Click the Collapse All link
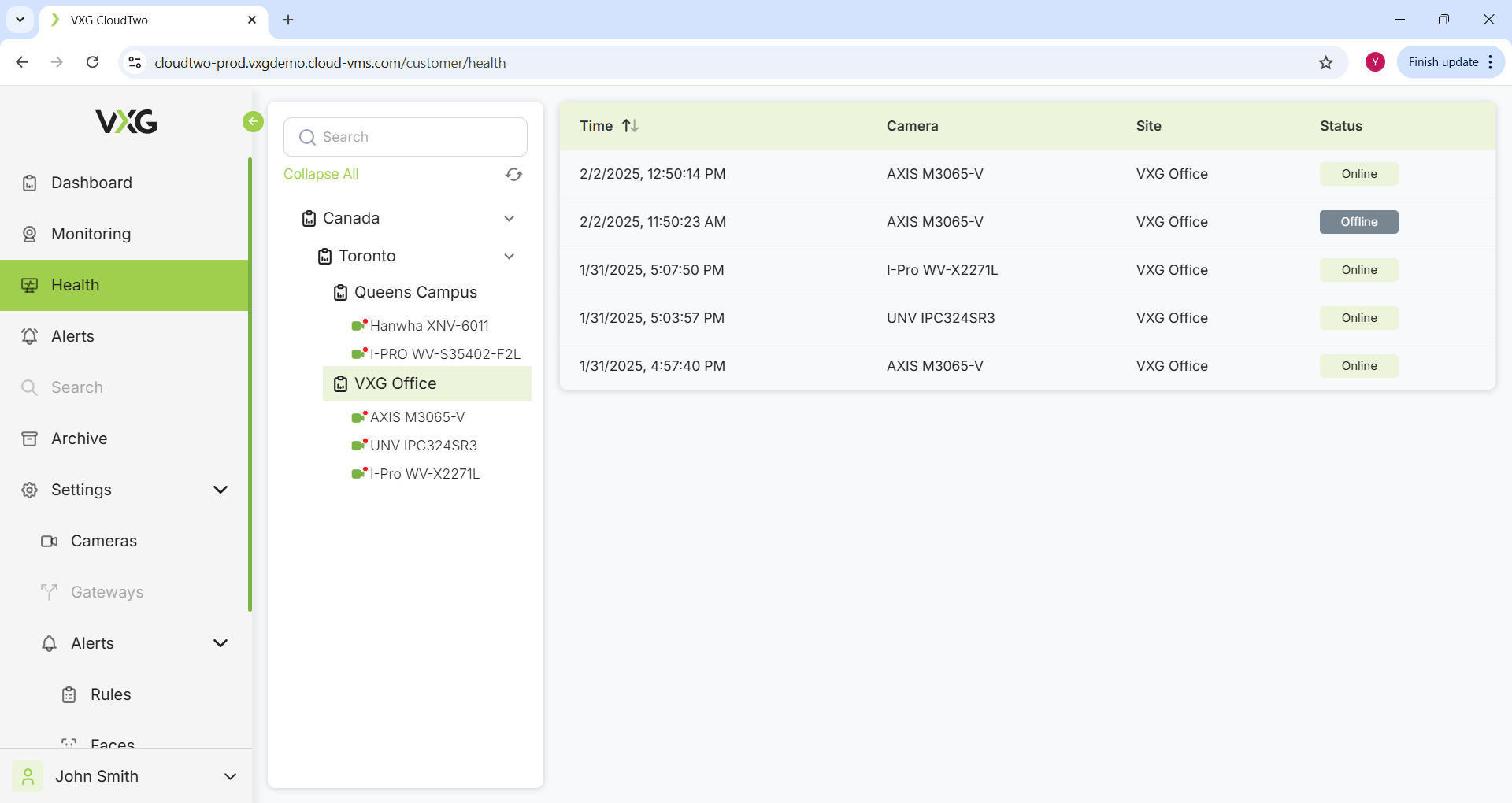 [x=321, y=174]
